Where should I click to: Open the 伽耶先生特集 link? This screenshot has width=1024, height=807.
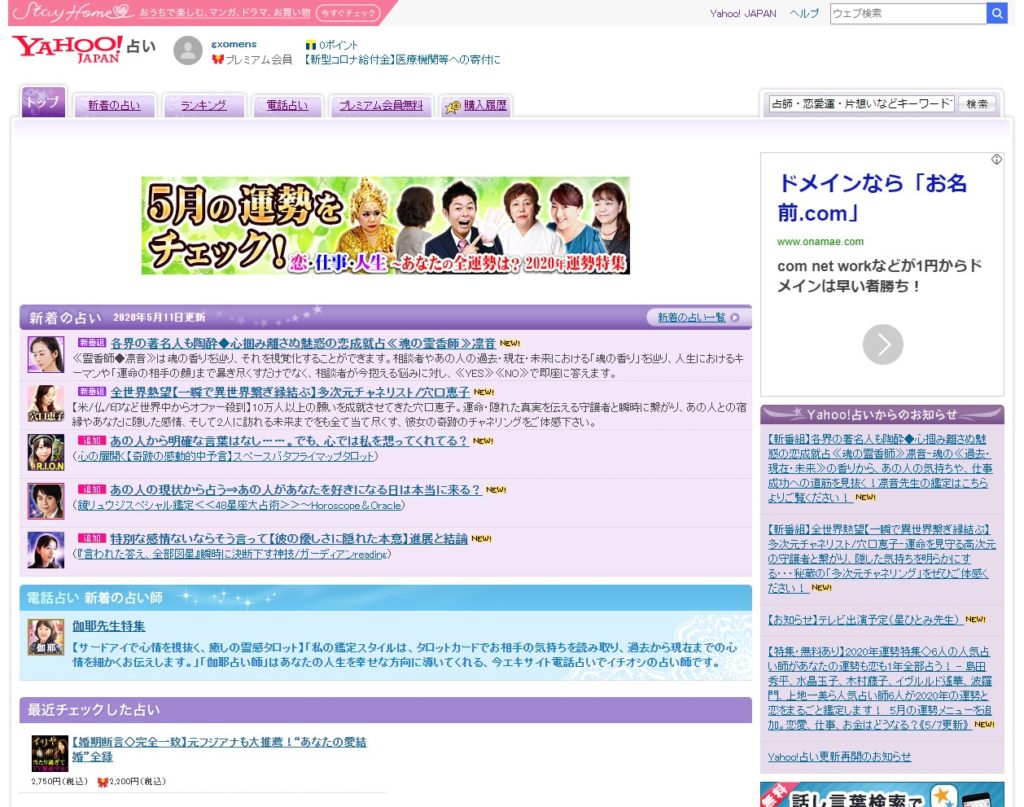108,625
